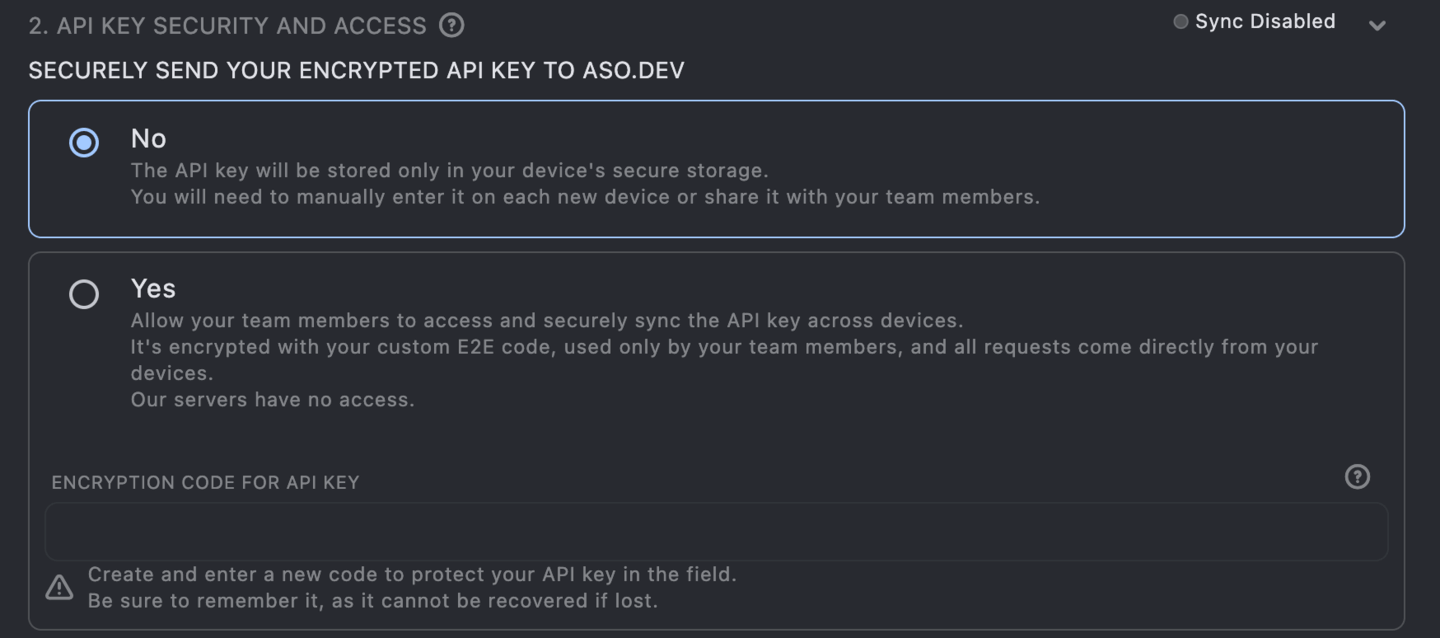This screenshot has width=1440, height=638.
Task: Select the No option for storing the API key
Action: [x=84, y=143]
